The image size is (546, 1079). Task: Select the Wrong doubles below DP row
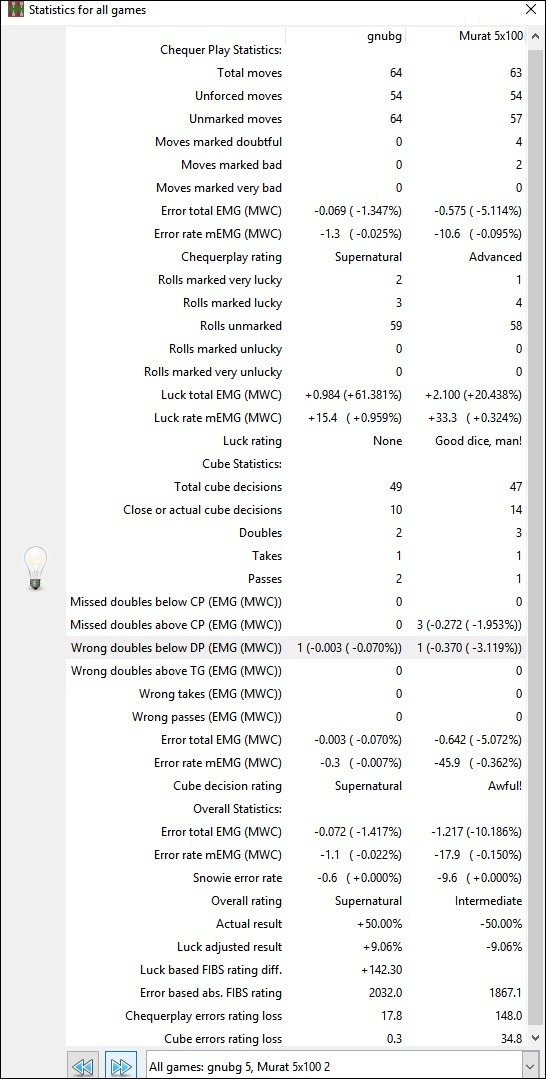[x=296, y=648]
